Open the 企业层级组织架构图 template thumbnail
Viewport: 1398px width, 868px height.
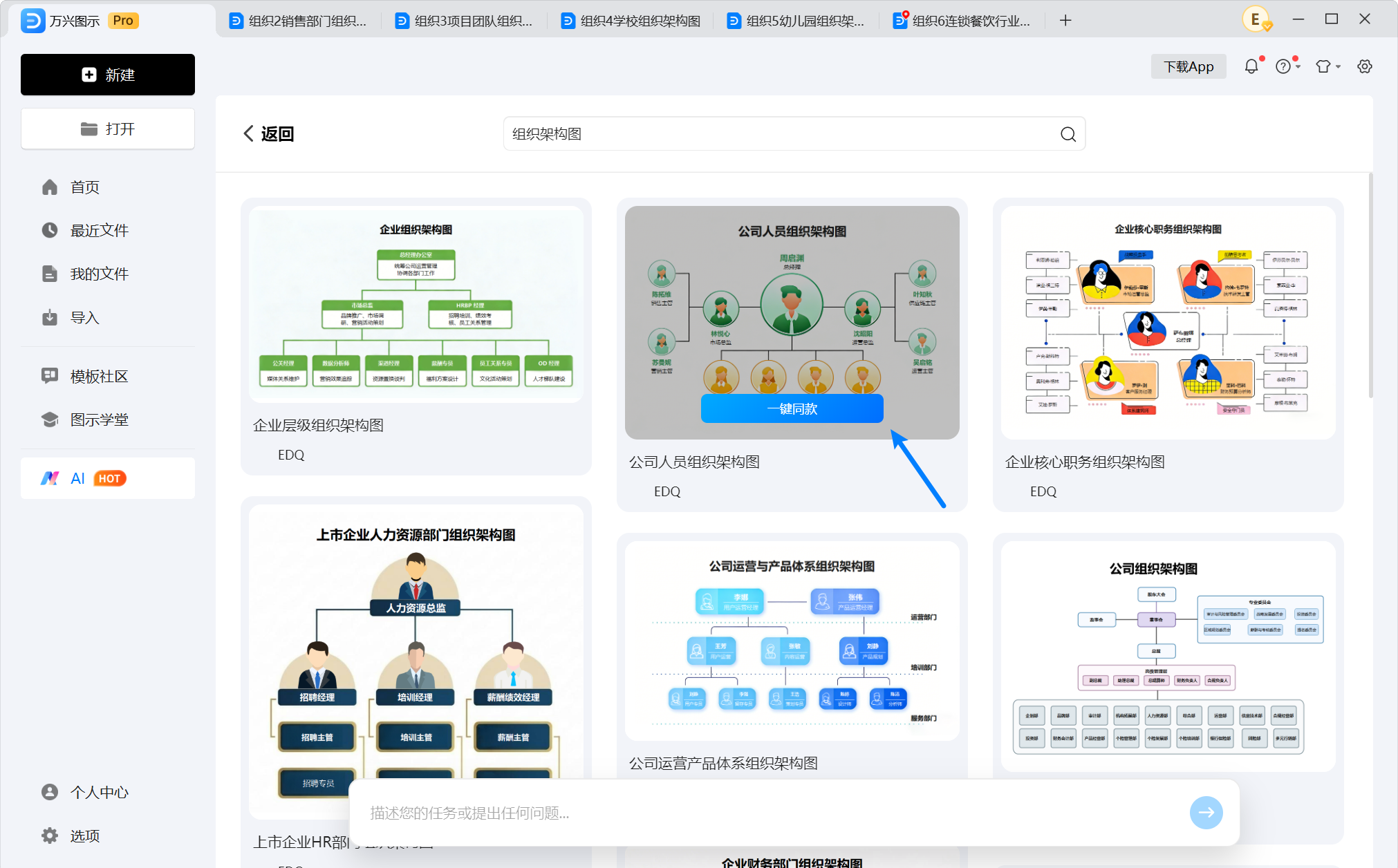[416, 305]
